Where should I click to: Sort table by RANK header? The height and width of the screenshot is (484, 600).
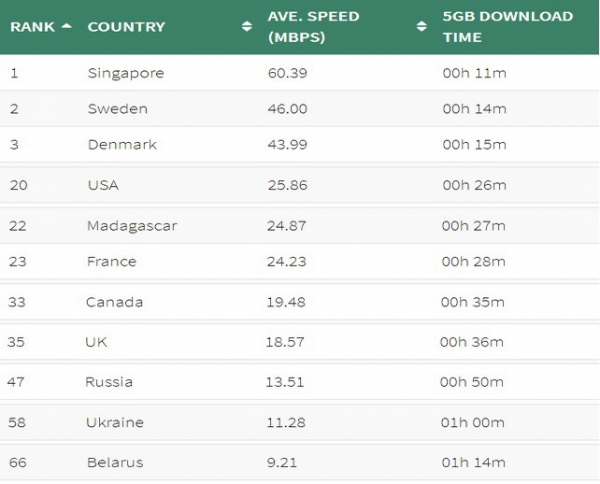point(32,27)
